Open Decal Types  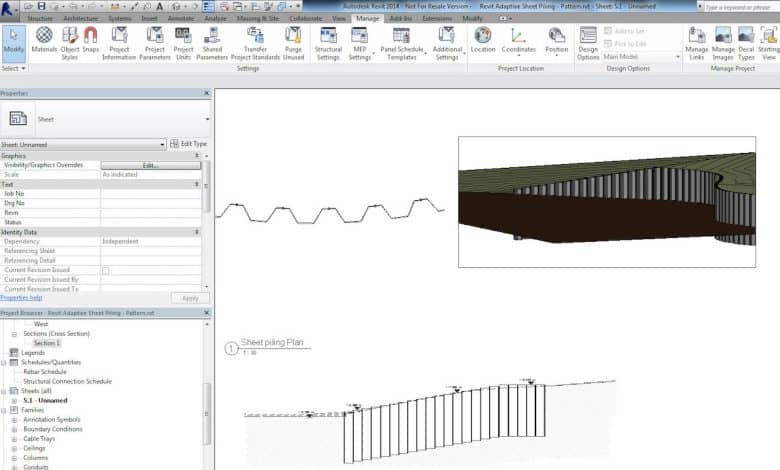[x=746, y=43]
